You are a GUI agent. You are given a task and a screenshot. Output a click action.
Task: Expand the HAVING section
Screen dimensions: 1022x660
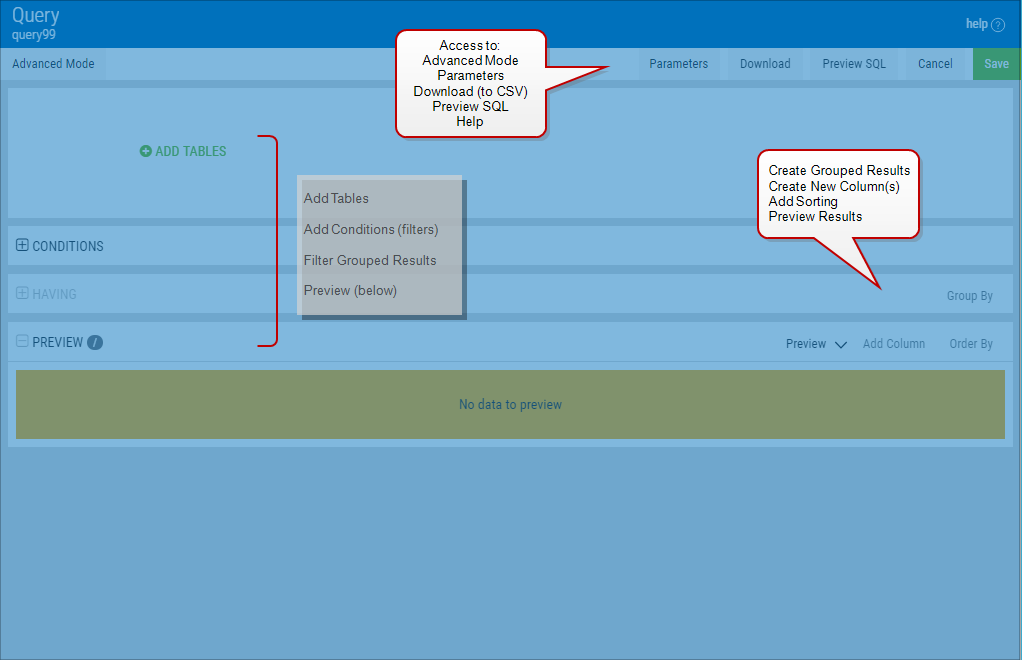(20, 295)
